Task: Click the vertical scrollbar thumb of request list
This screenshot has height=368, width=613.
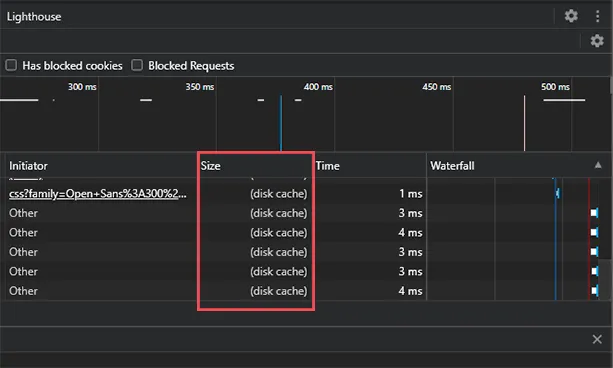Action: tap(606, 280)
